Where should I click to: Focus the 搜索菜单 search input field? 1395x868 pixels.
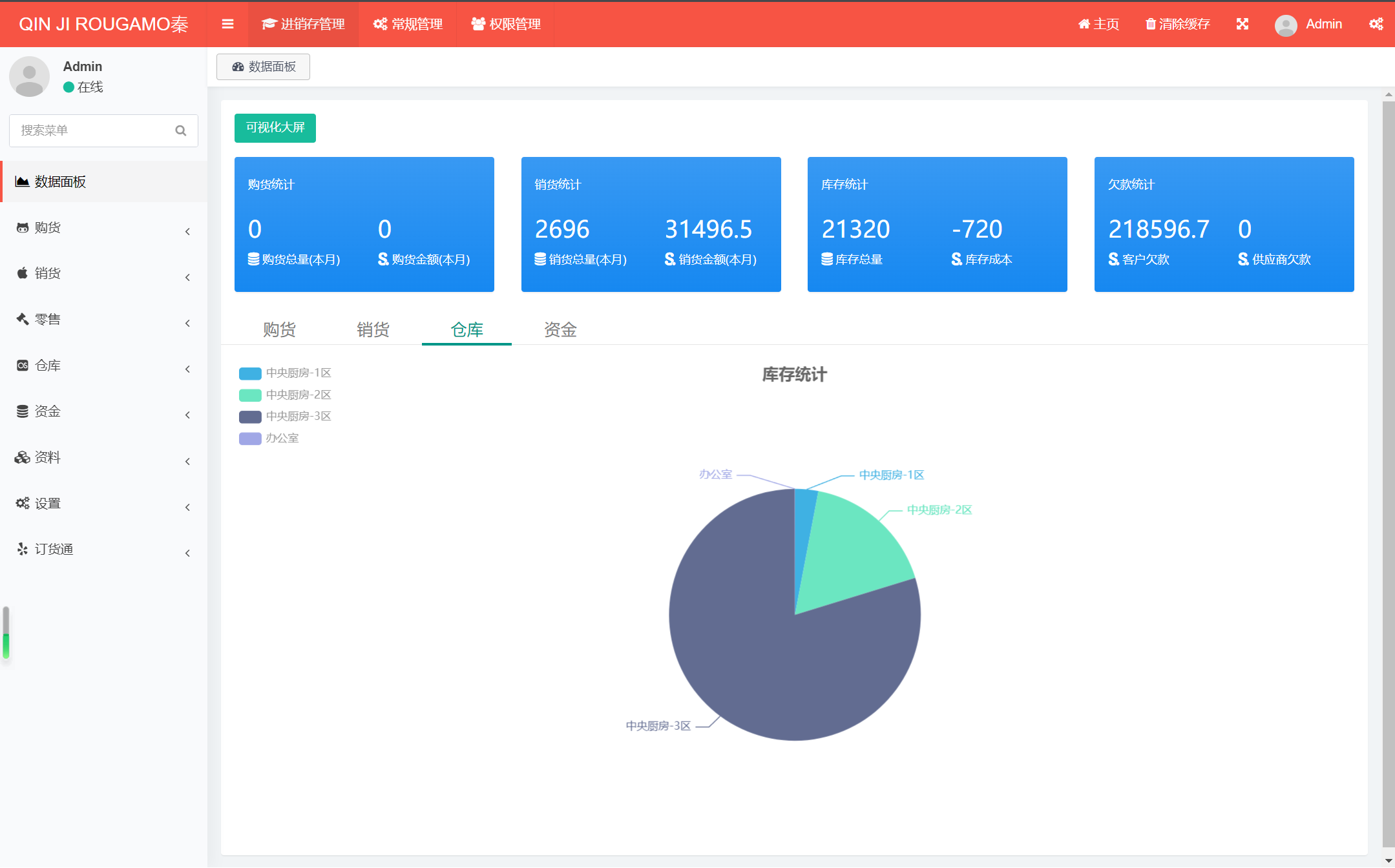click(90, 130)
